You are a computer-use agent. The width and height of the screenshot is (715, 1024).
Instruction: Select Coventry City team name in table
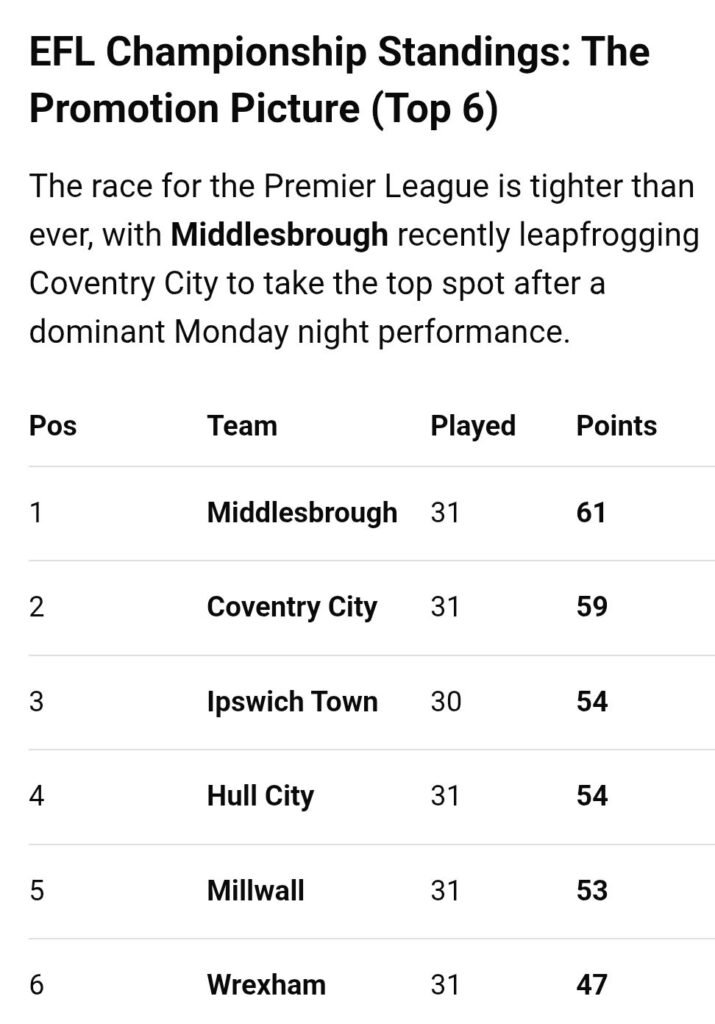click(x=292, y=607)
